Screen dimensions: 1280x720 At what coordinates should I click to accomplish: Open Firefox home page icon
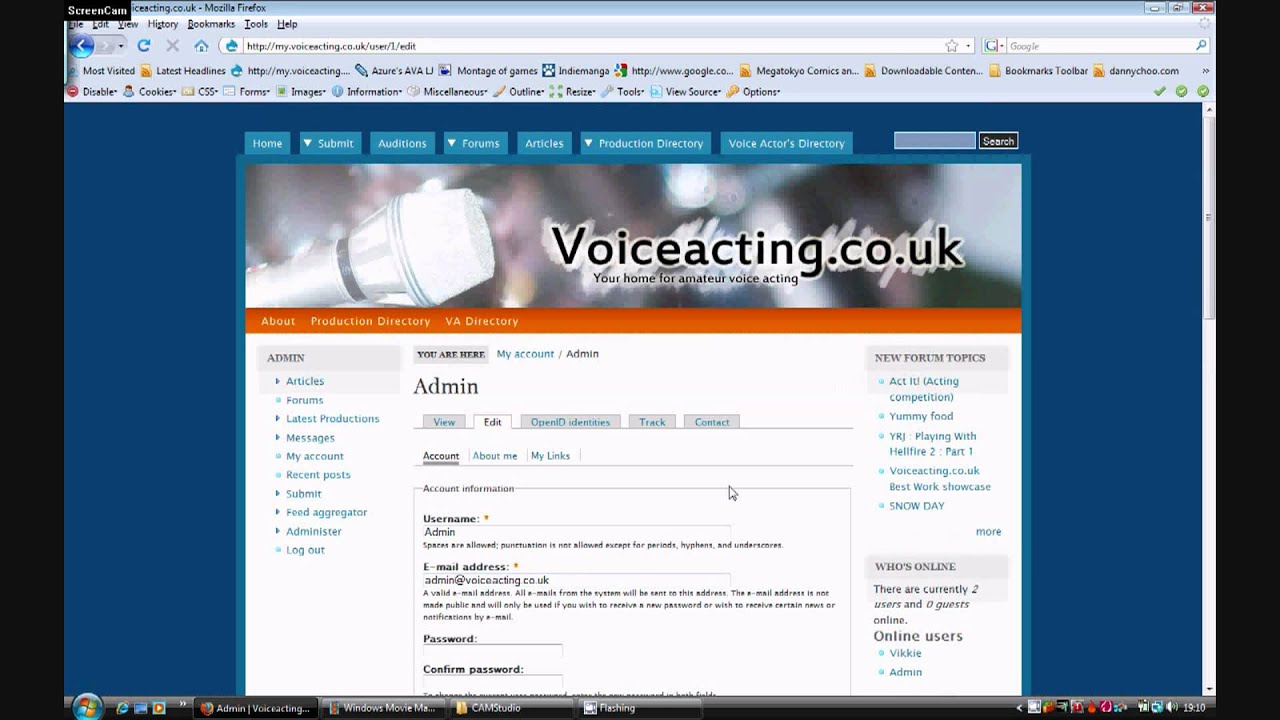coord(201,45)
